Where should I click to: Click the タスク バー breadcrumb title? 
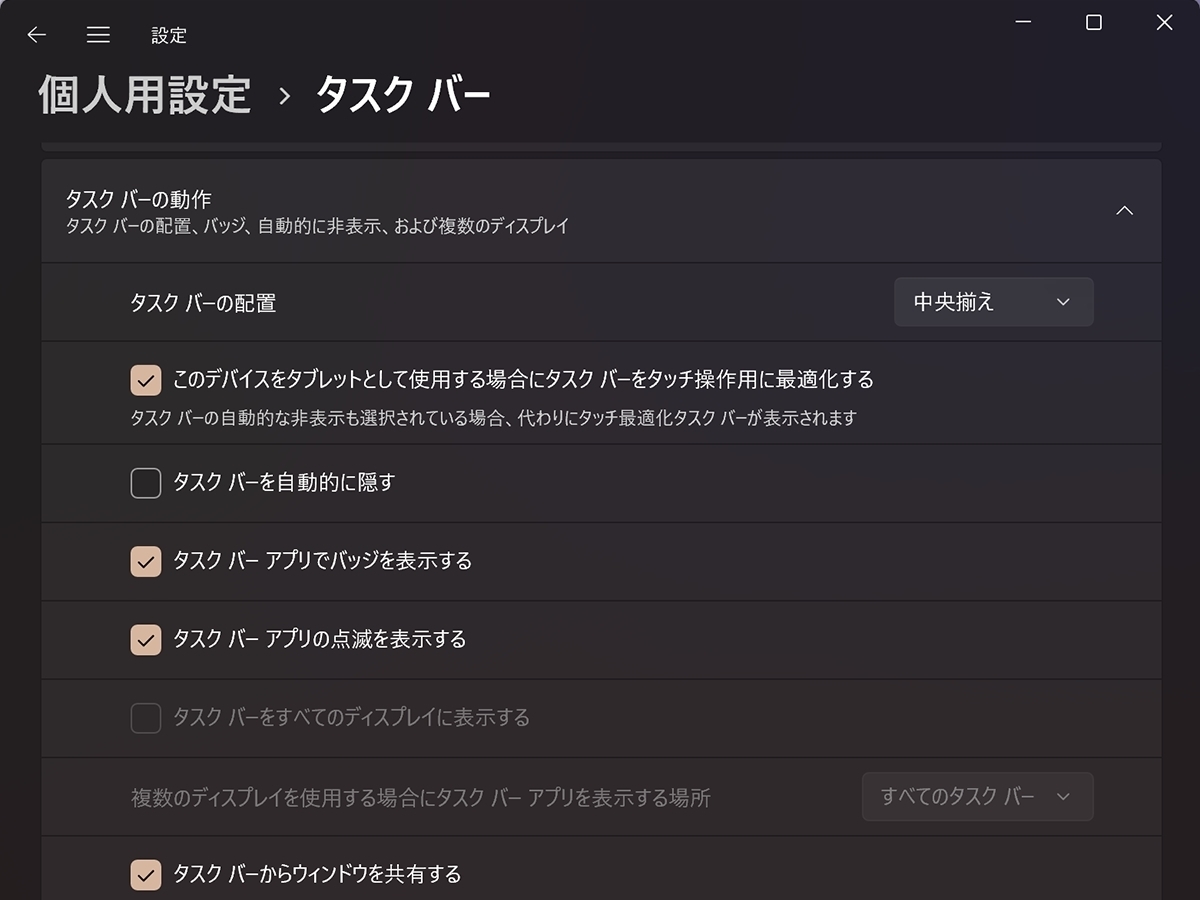pos(403,95)
